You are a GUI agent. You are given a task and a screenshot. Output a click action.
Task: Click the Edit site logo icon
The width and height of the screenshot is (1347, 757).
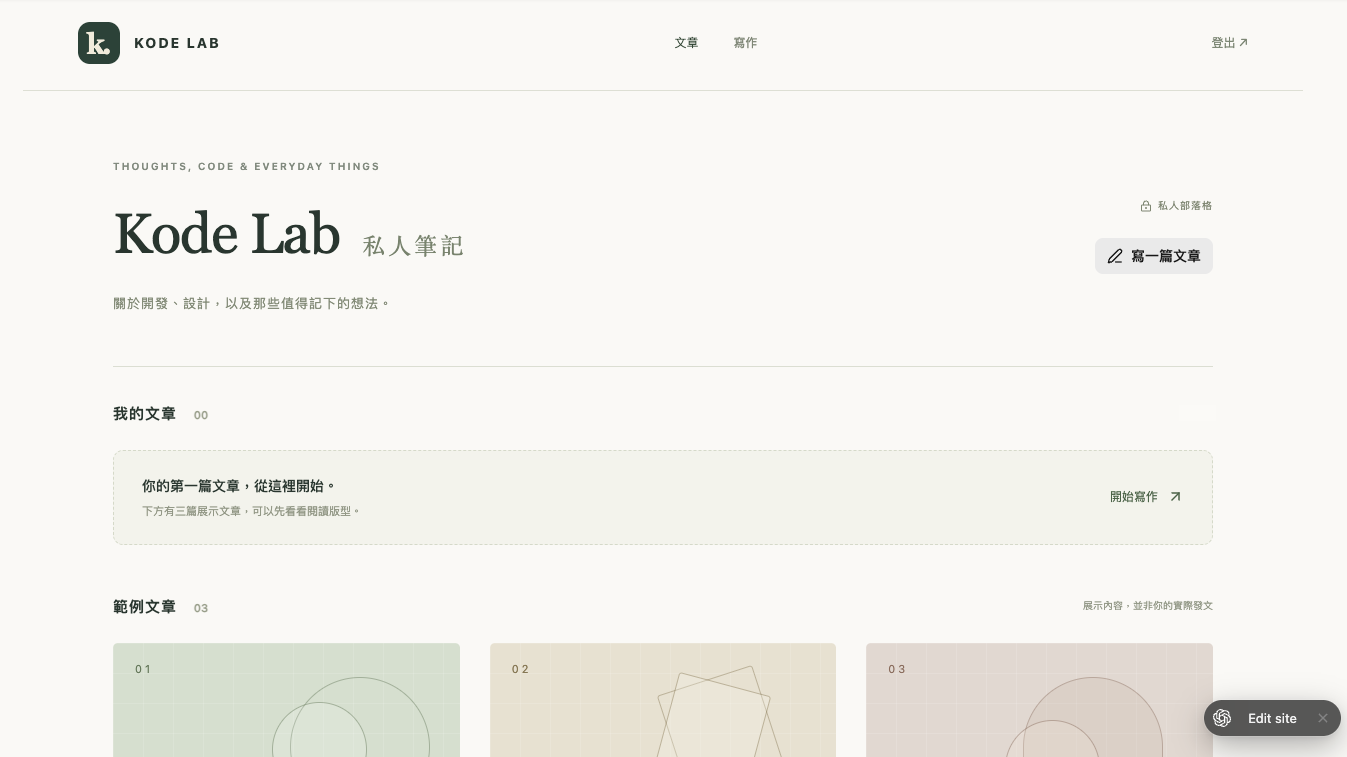tap(1222, 718)
